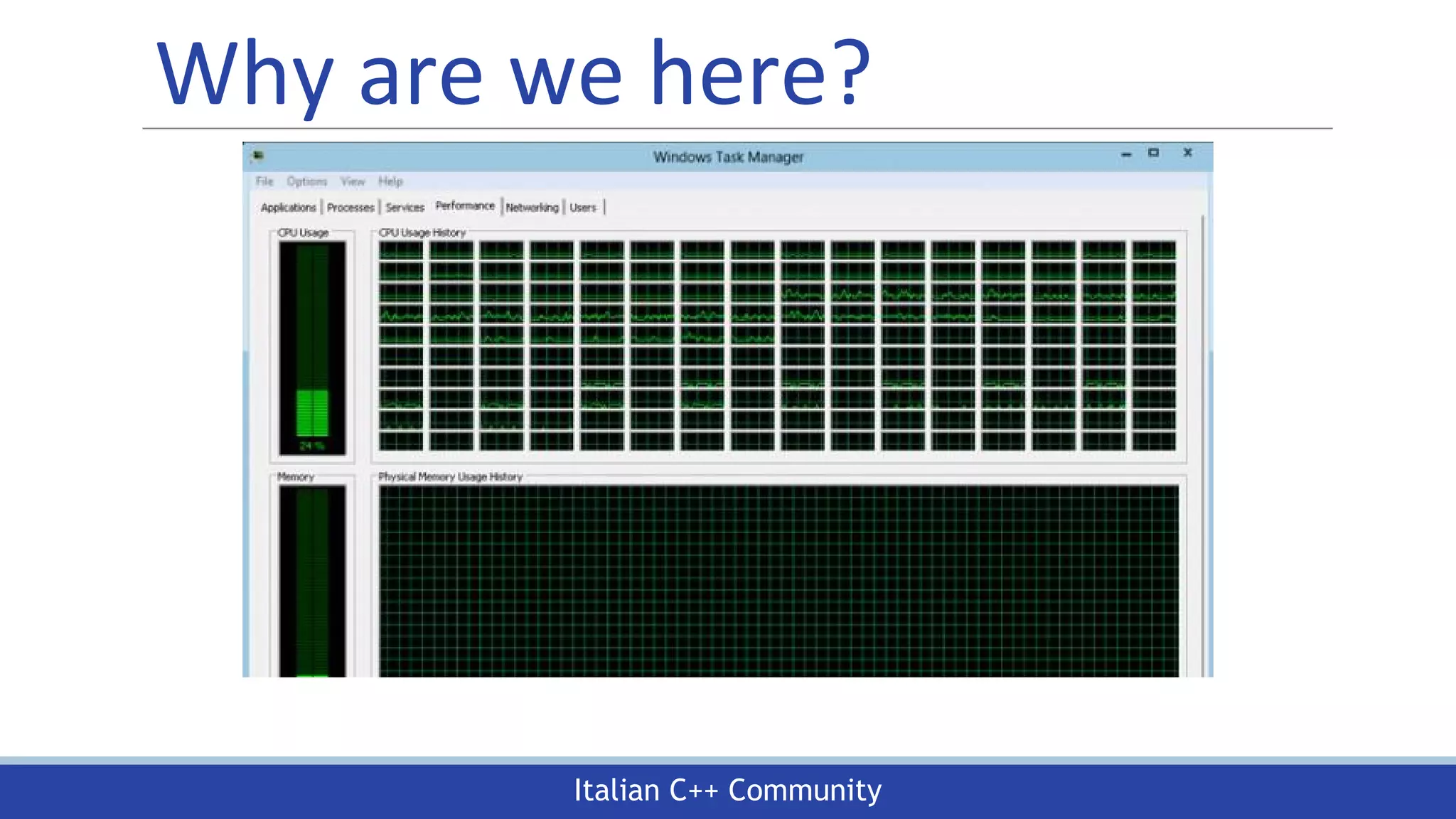
Task: Switch to the Services tab
Action: pos(405,208)
